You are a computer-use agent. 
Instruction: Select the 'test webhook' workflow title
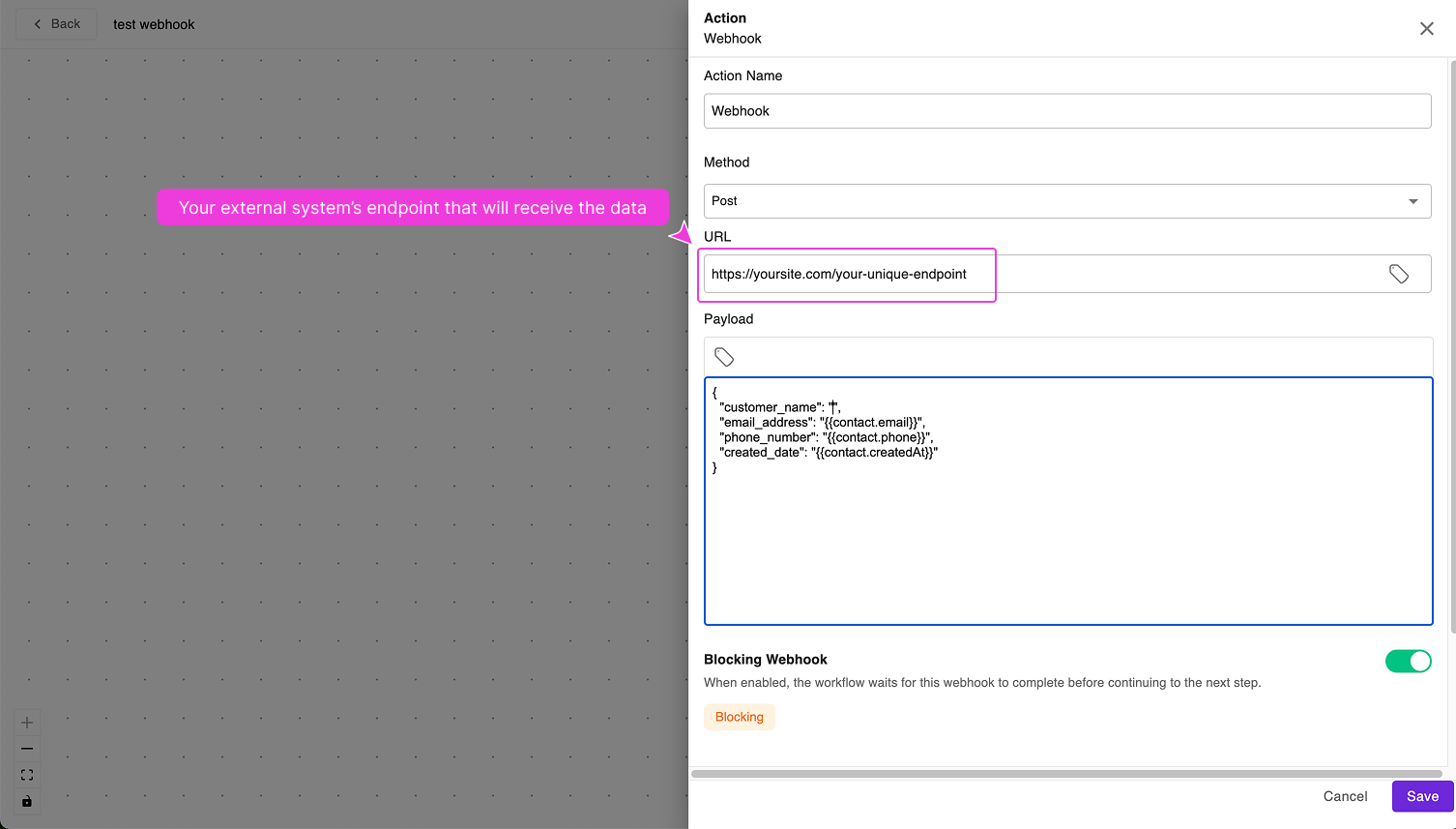(153, 24)
